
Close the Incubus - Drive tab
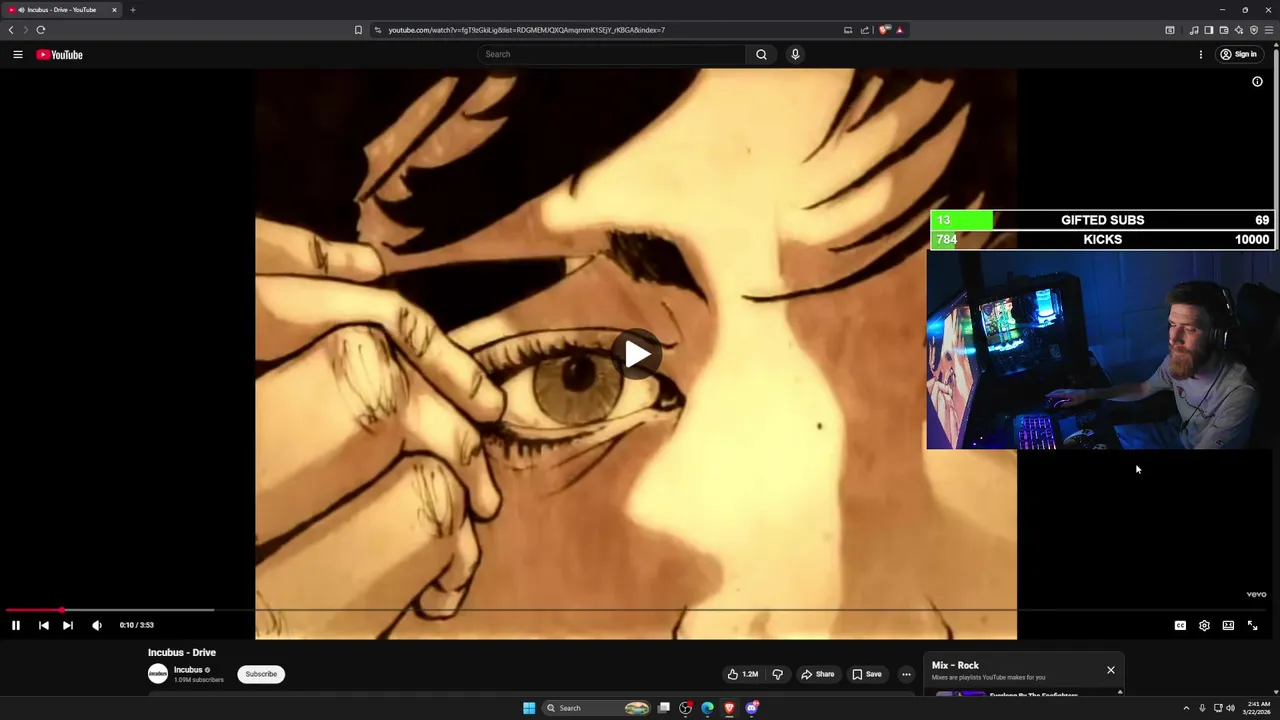(114, 10)
